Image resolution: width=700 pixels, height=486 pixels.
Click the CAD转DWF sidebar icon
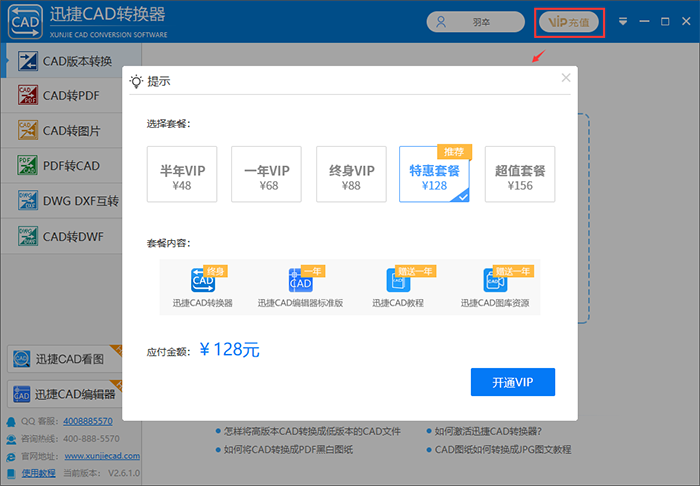pos(28,236)
